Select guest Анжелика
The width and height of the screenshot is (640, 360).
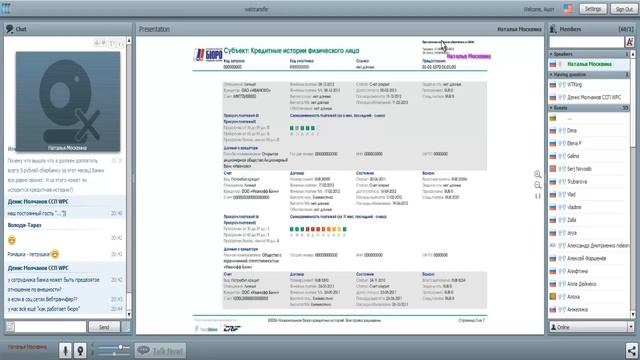point(589,309)
